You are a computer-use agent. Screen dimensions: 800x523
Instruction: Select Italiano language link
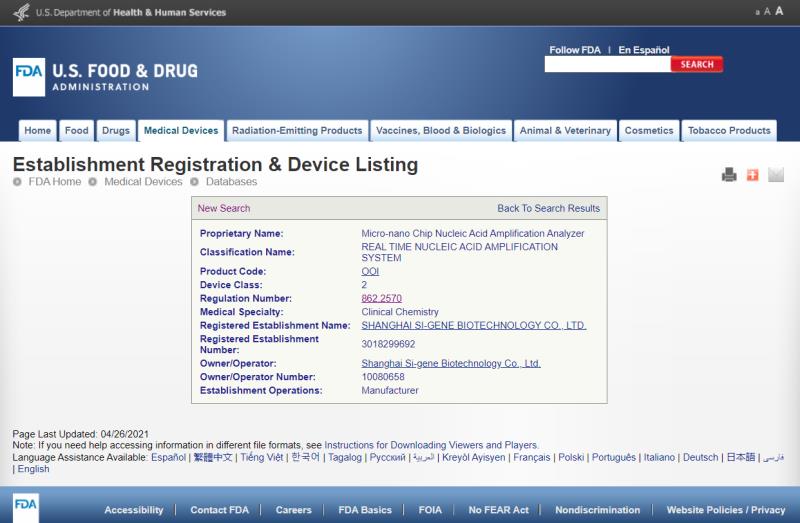659,457
